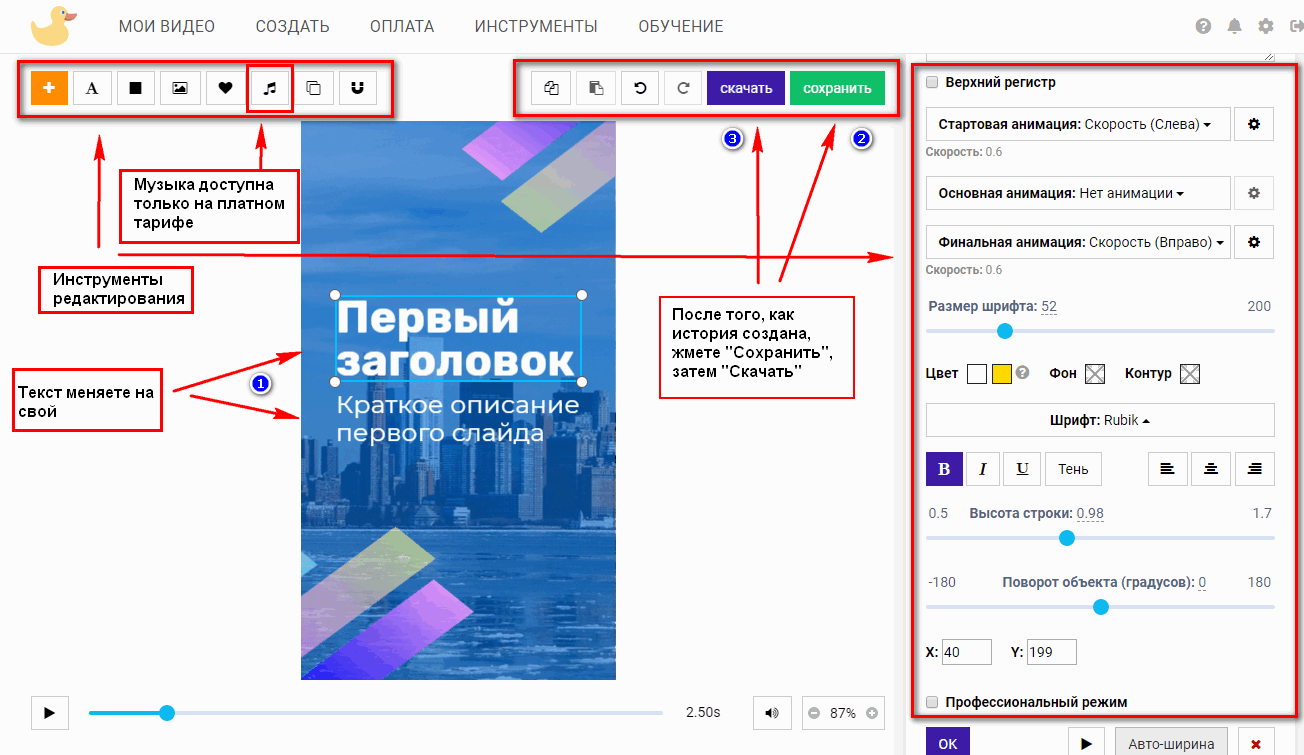Viewport: 1304px width, 755px height.
Task: Enable the Профессиональный режим checkbox
Action: point(933,702)
